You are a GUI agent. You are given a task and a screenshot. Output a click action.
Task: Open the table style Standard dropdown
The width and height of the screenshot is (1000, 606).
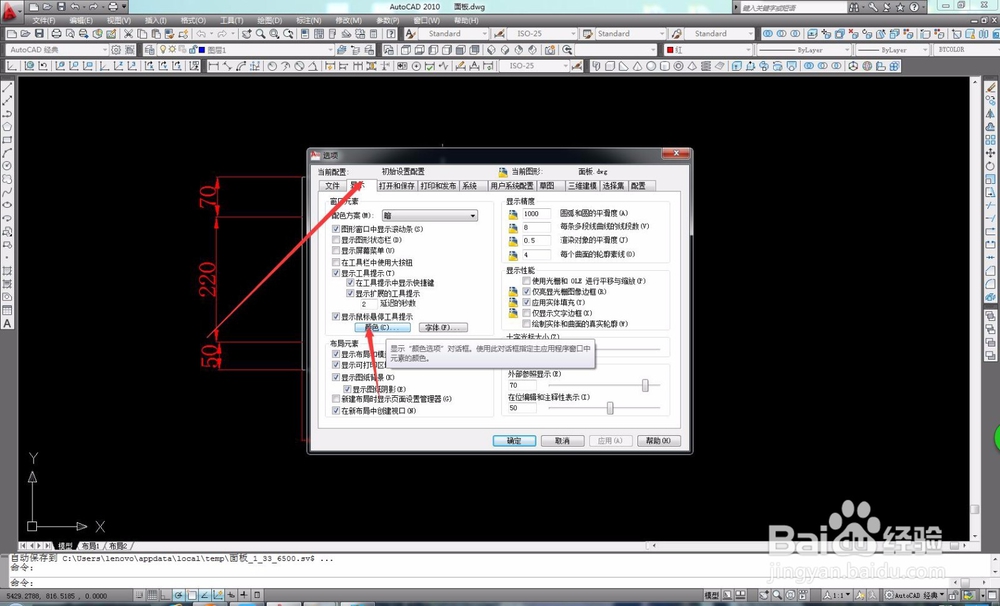click(631, 33)
